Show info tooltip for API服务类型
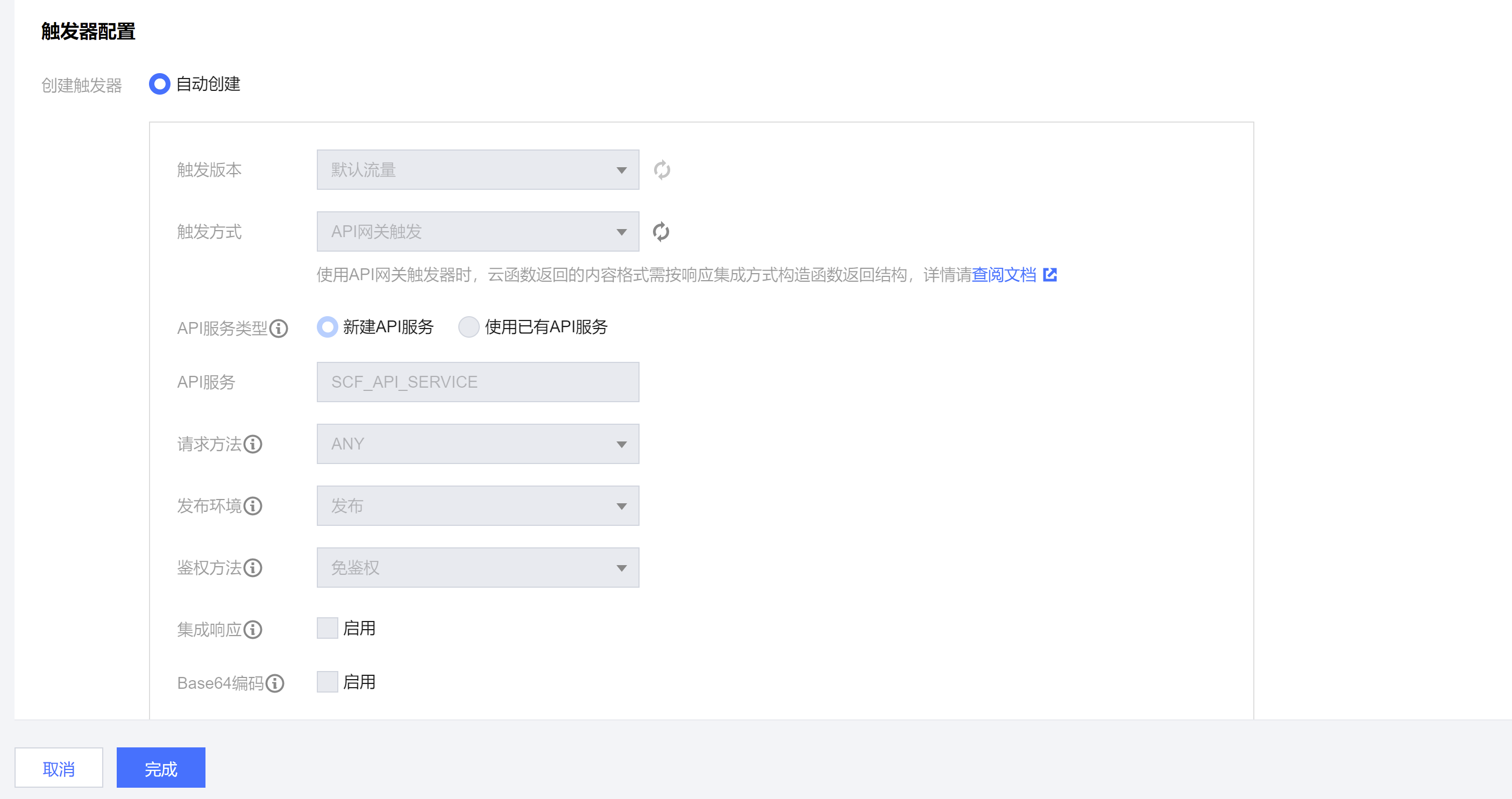The image size is (1512, 799). [x=279, y=329]
